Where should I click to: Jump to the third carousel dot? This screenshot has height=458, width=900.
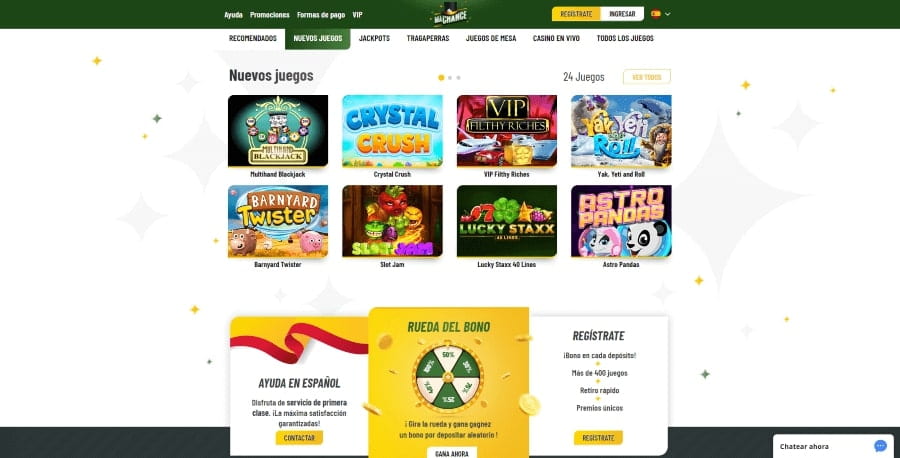click(x=458, y=77)
